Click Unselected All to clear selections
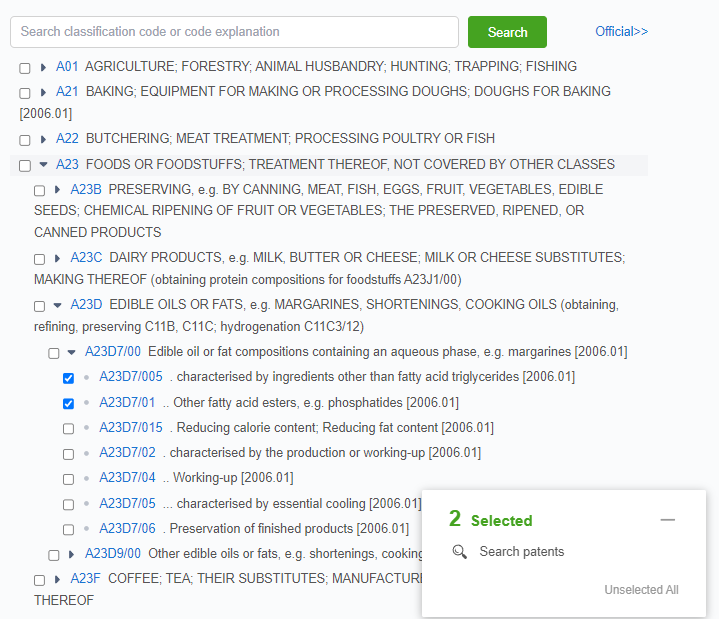This screenshot has height=619, width=719. (x=641, y=590)
